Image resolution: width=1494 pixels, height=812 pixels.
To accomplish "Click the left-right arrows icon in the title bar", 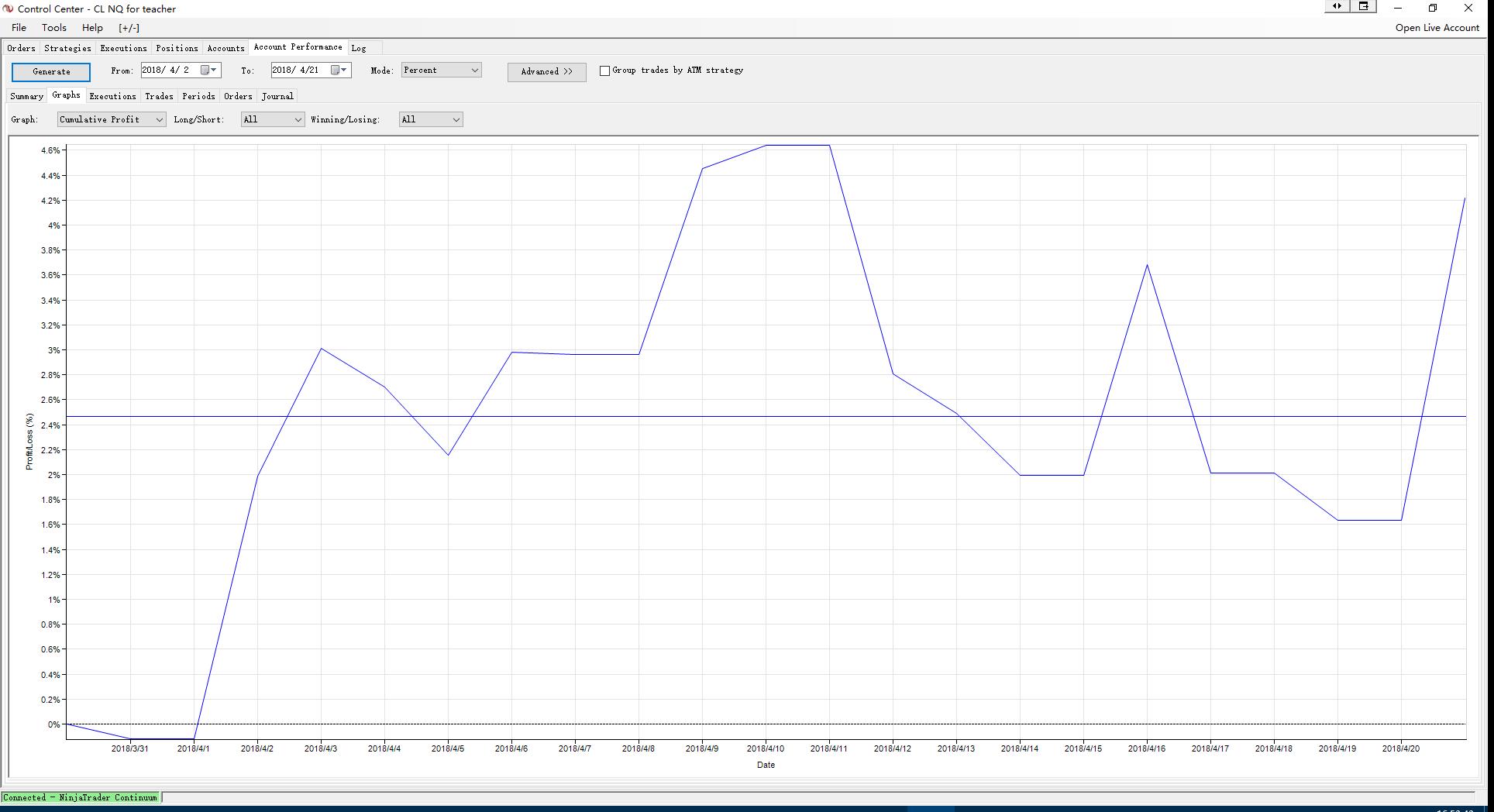I will (1337, 6).
